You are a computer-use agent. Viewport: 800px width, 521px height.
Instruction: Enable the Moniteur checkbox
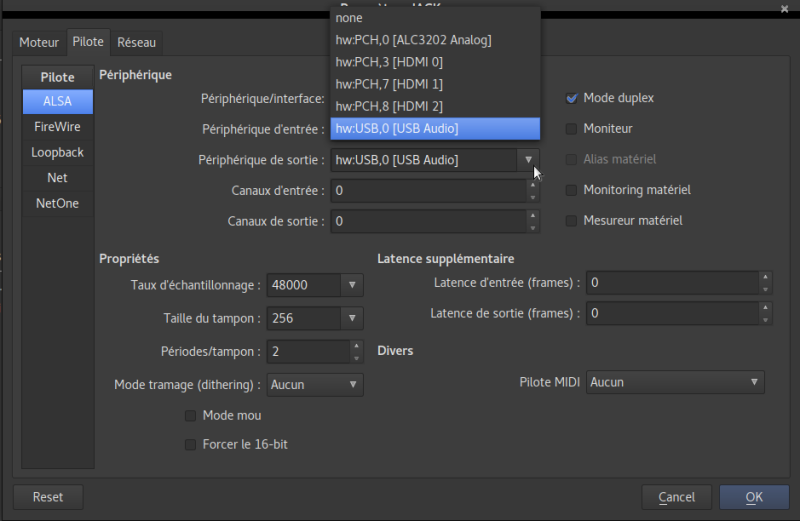point(573,129)
